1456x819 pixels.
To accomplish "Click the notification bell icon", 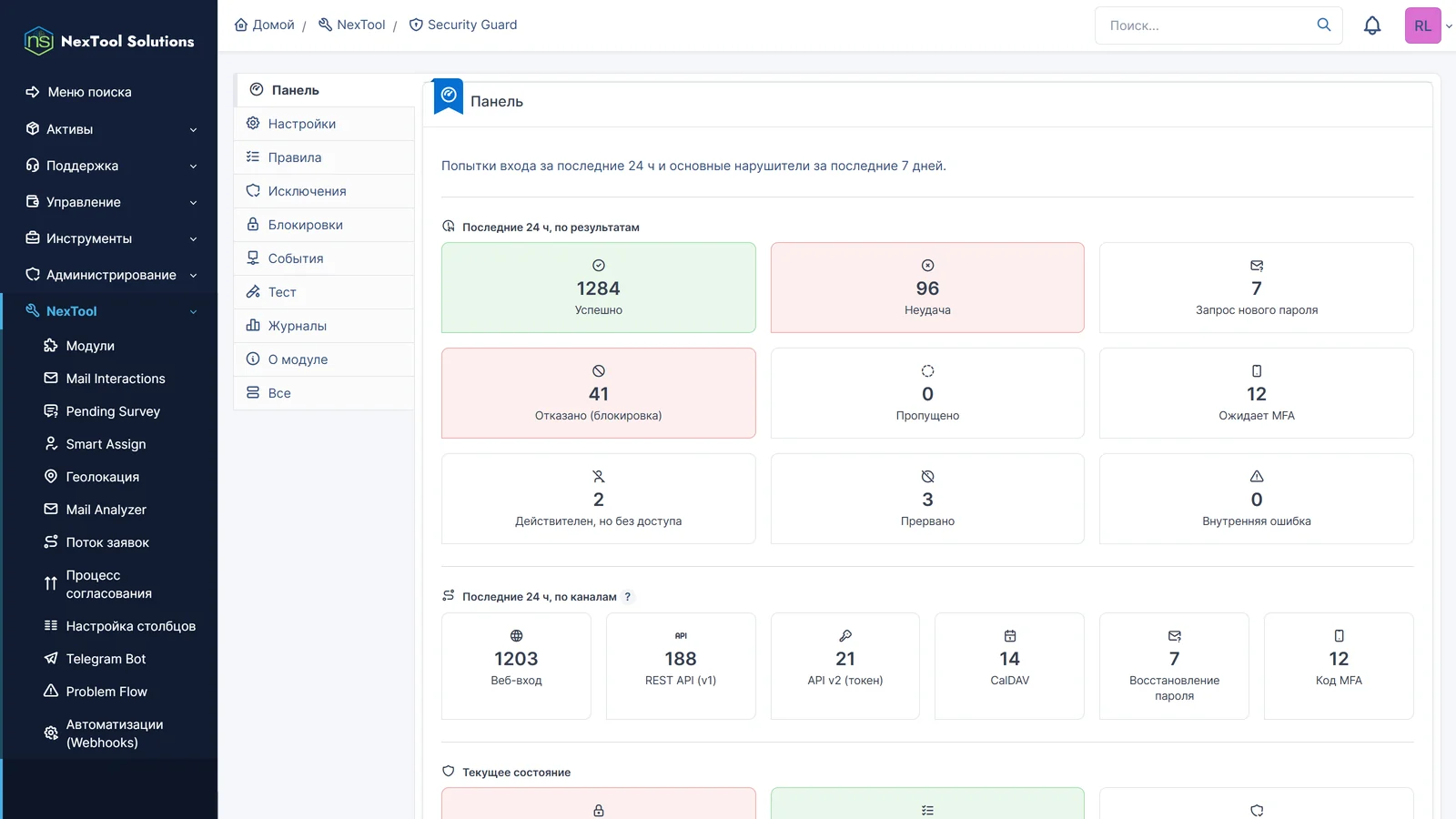I will click(1372, 25).
